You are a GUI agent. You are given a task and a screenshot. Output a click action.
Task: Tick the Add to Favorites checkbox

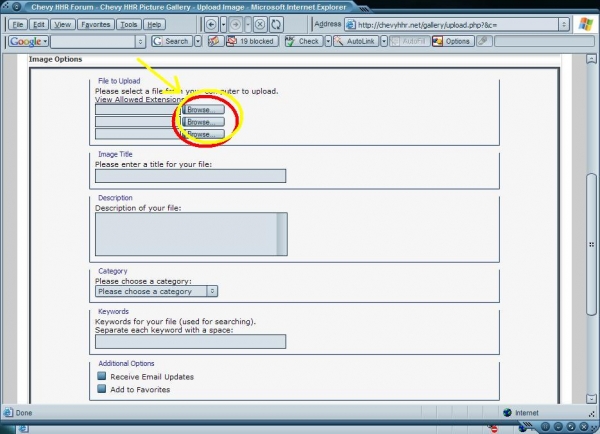click(x=101, y=389)
